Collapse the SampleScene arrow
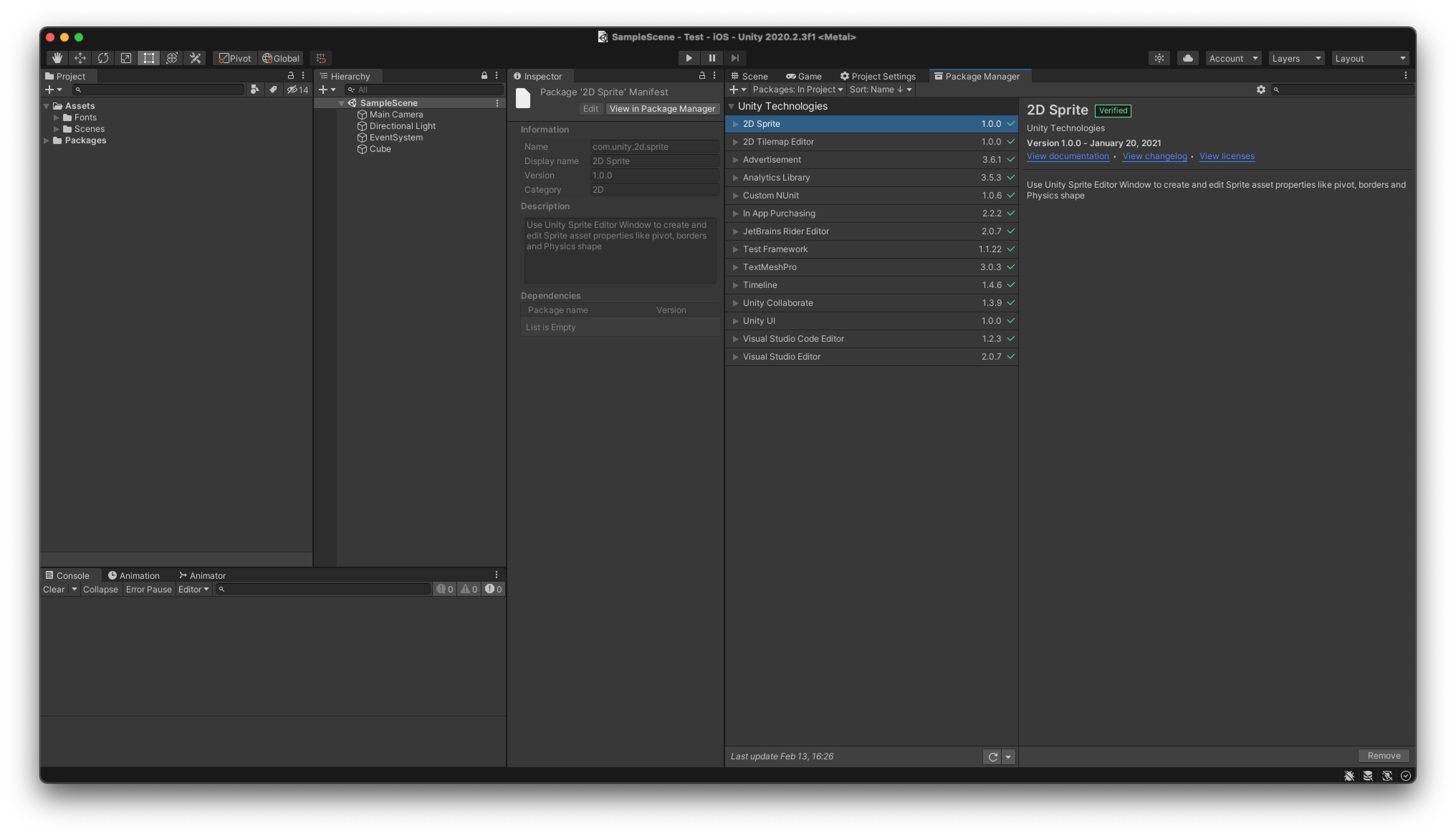This screenshot has width=1456, height=836. pyautogui.click(x=342, y=104)
